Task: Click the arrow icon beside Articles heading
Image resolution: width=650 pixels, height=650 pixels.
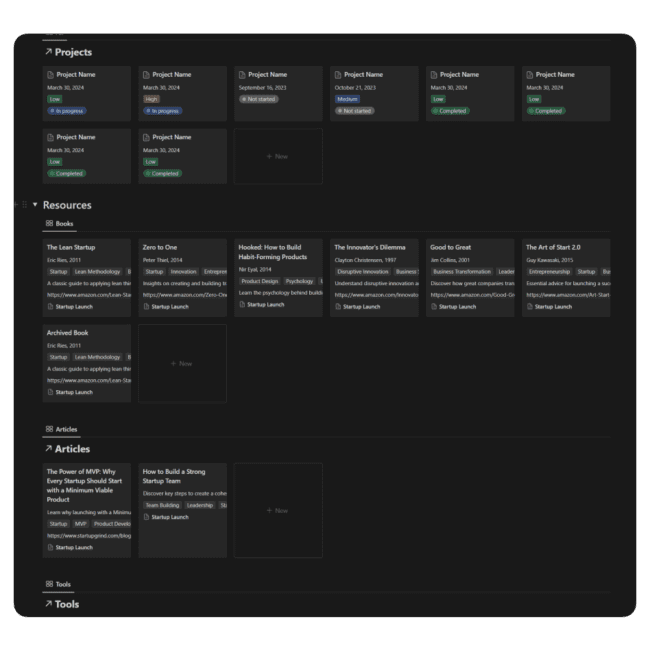Action: pyautogui.click(x=48, y=450)
